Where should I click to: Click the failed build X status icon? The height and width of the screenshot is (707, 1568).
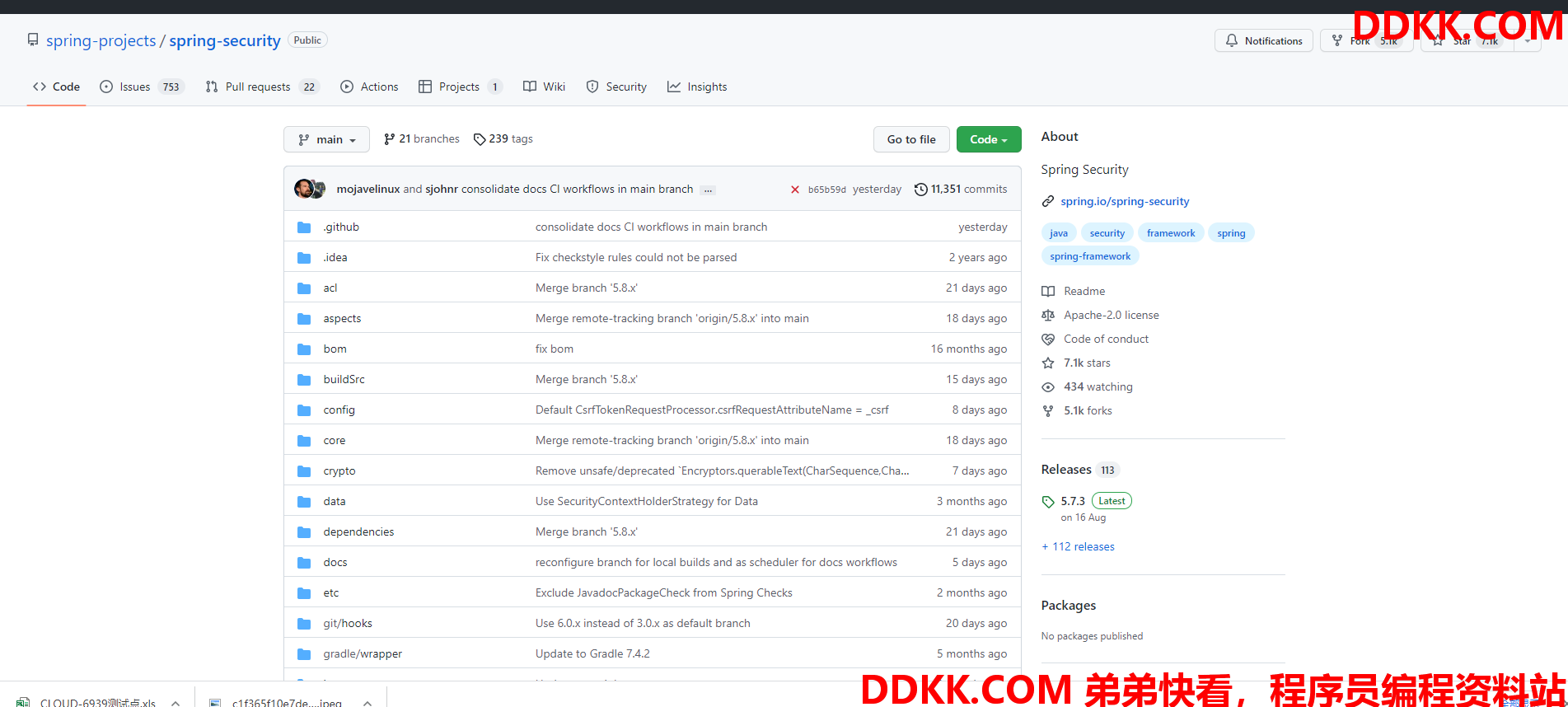(x=795, y=190)
